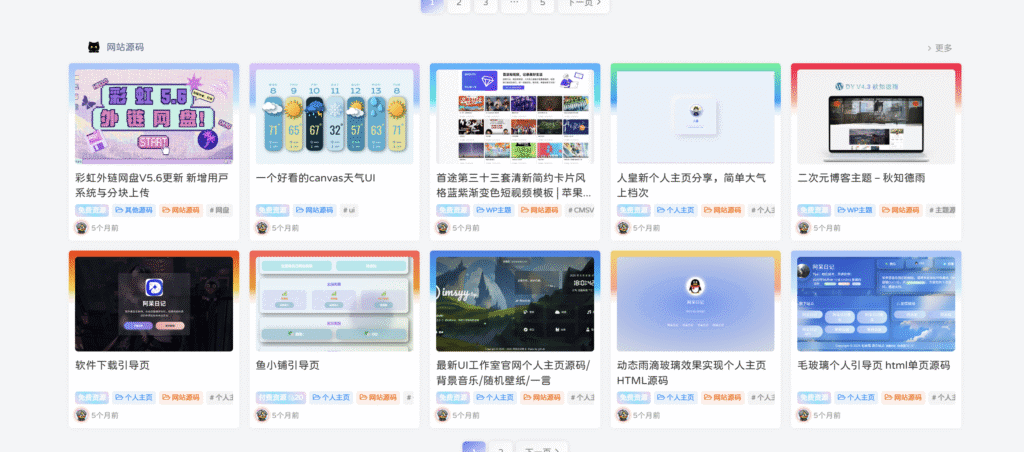Viewport: 1024px width, 452px height.
Task: Open article 软件下载引导页 title
Action: point(112,365)
